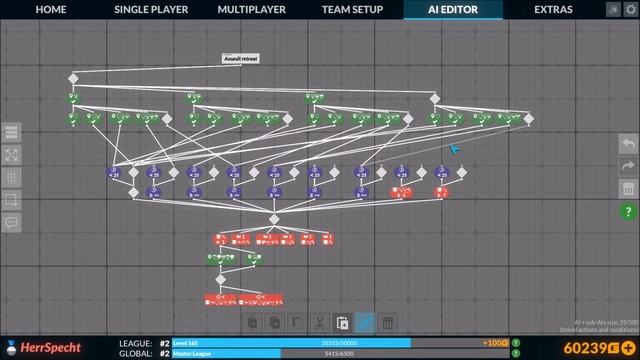Click the first copy icon in bottom toolbar
The height and width of the screenshot is (360, 640).
pos(253,323)
